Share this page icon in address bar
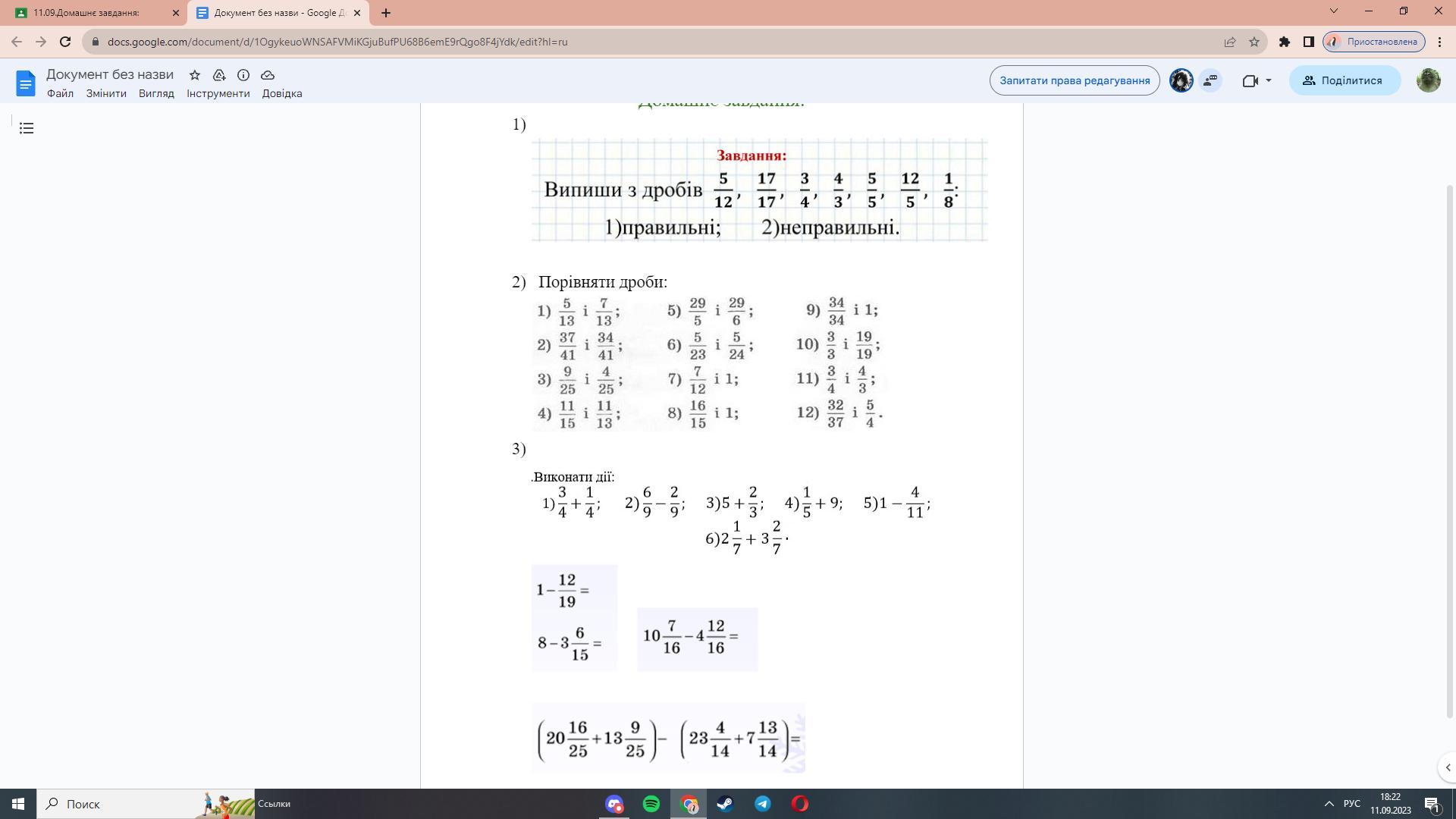The image size is (1456, 819). point(1230,42)
